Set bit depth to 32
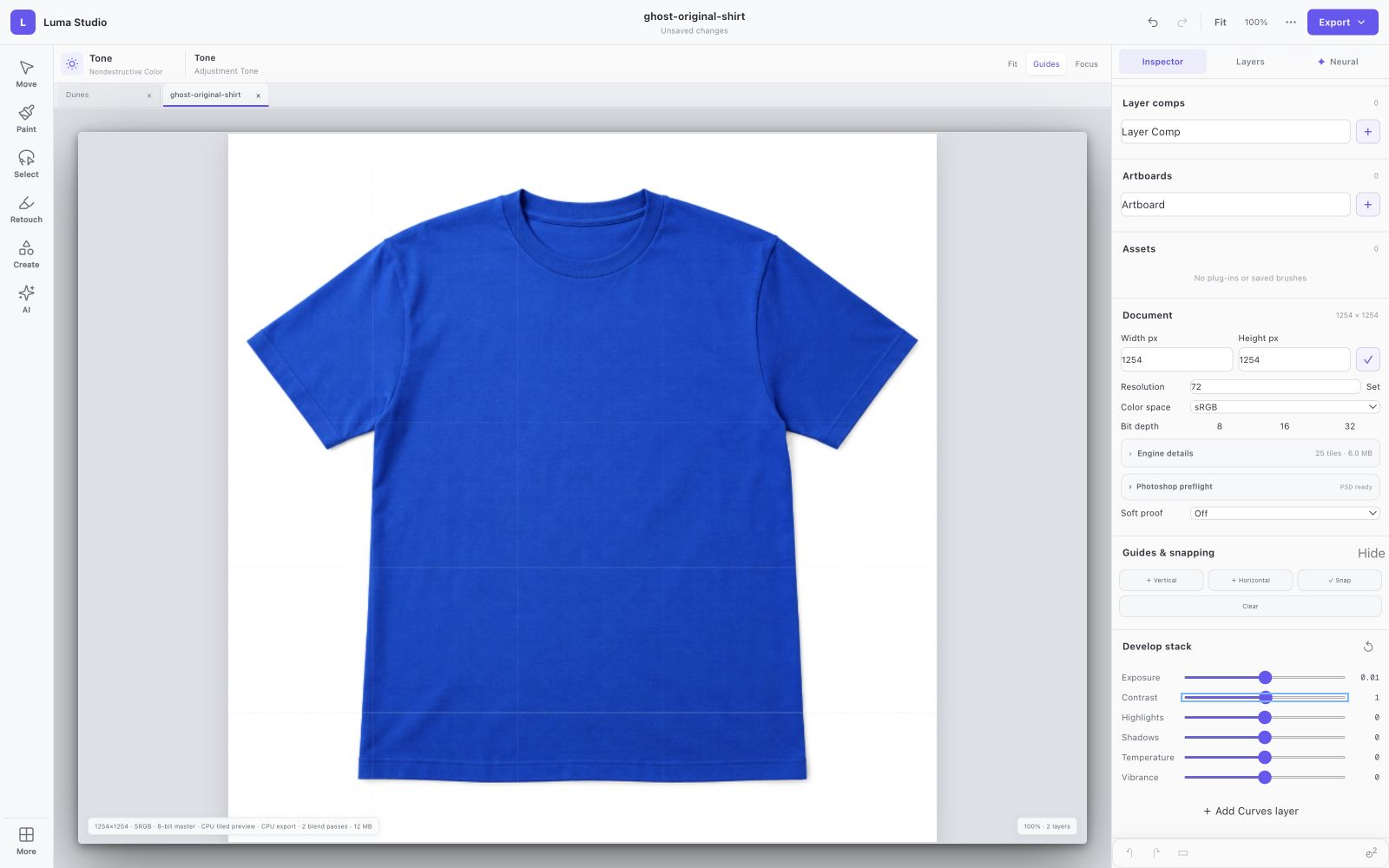This screenshot has width=1389, height=868. click(1350, 426)
